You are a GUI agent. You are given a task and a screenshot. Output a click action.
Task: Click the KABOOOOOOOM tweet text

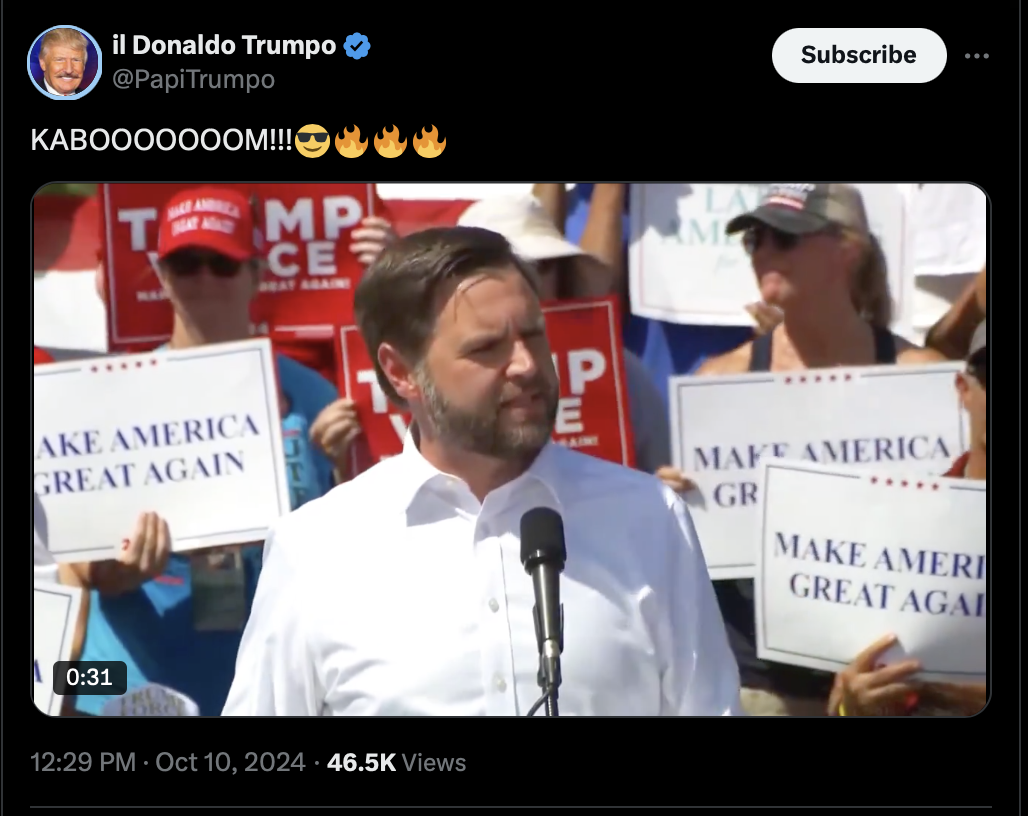click(x=161, y=140)
